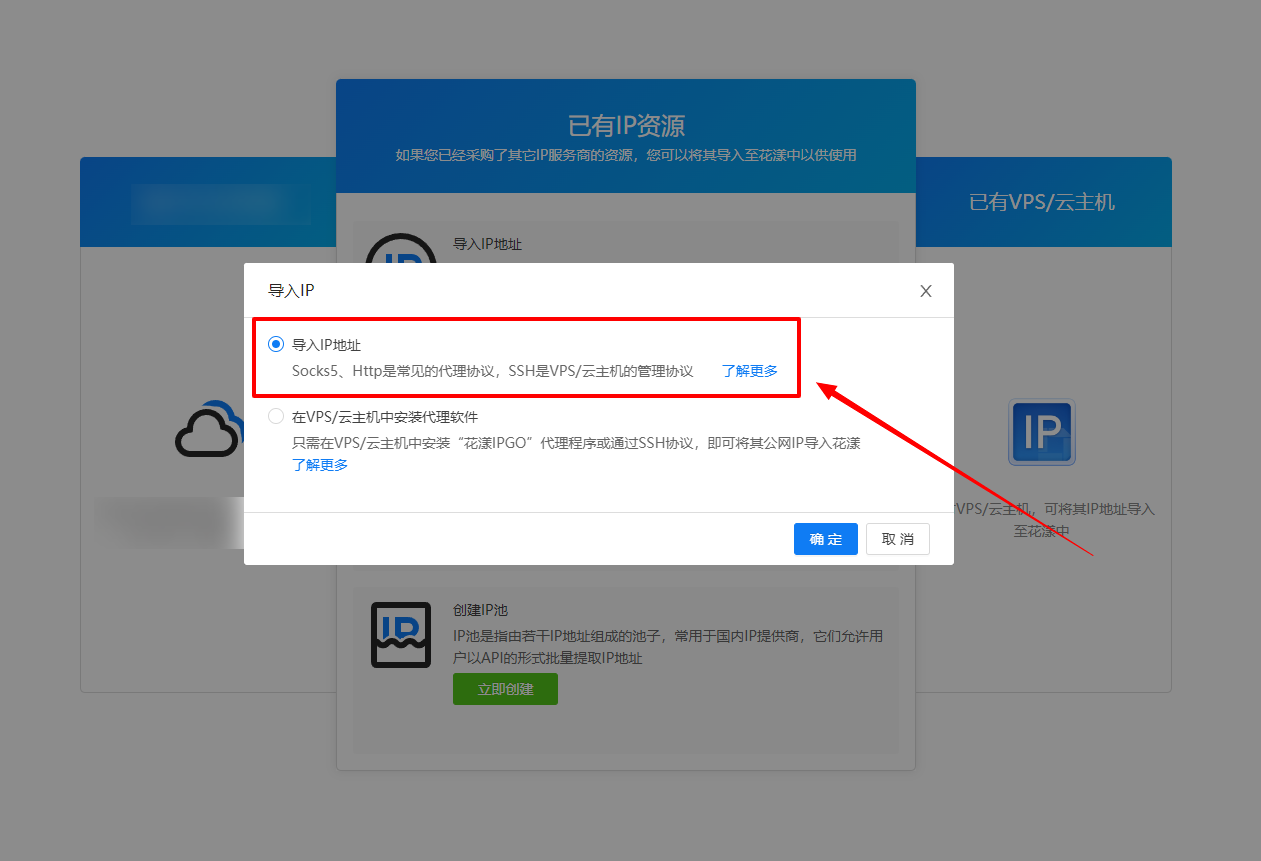
Task: Click the 导入IP地址 card header in the background
Action: [x=488, y=244]
